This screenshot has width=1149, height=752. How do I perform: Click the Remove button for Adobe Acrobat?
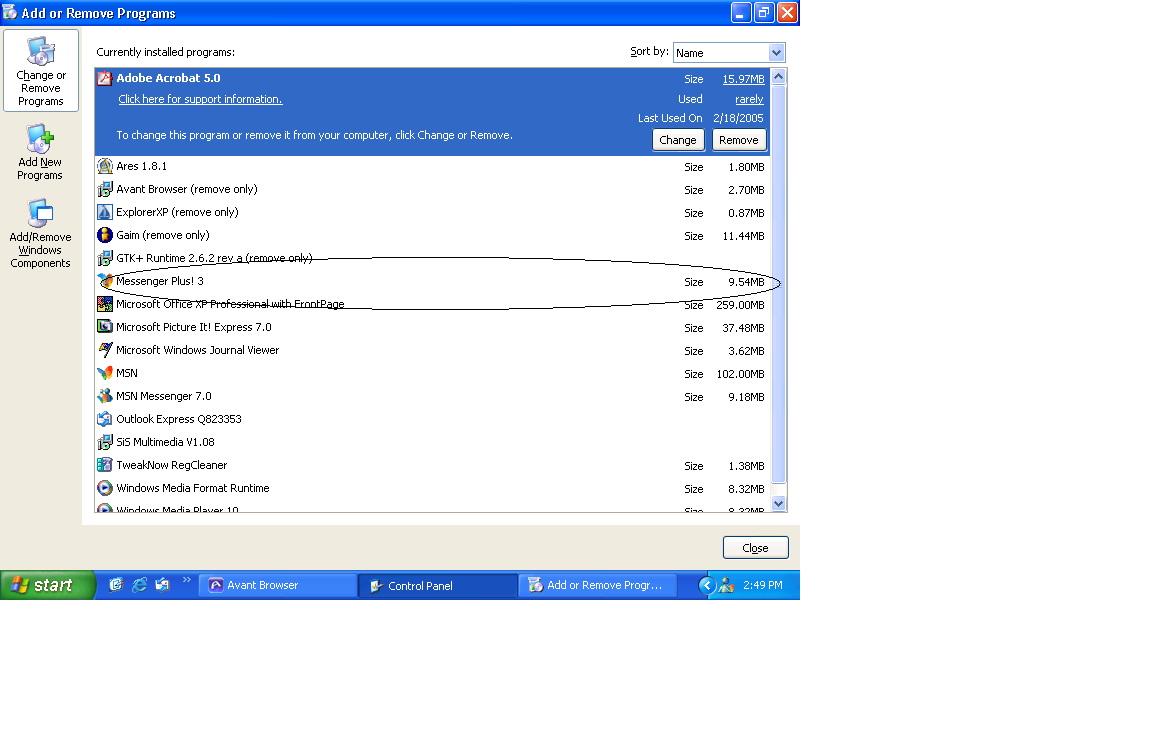click(x=738, y=140)
